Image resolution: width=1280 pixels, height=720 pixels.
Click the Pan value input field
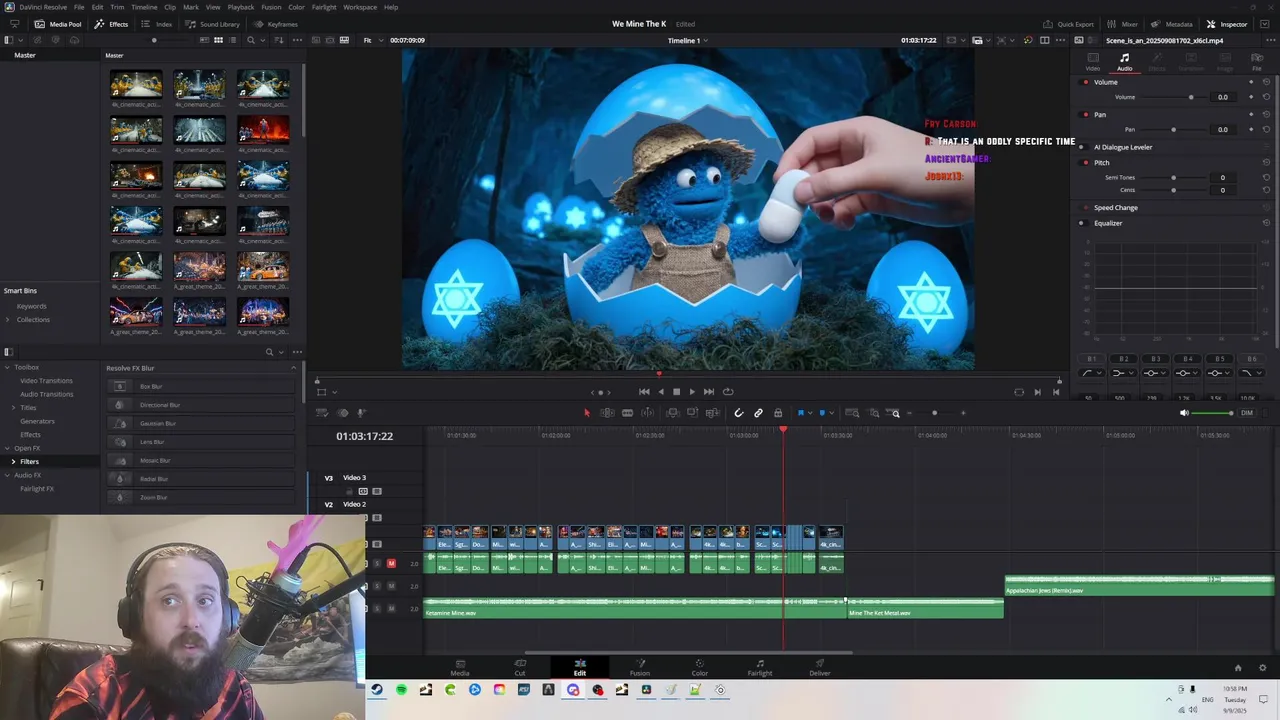point(1222,129)
